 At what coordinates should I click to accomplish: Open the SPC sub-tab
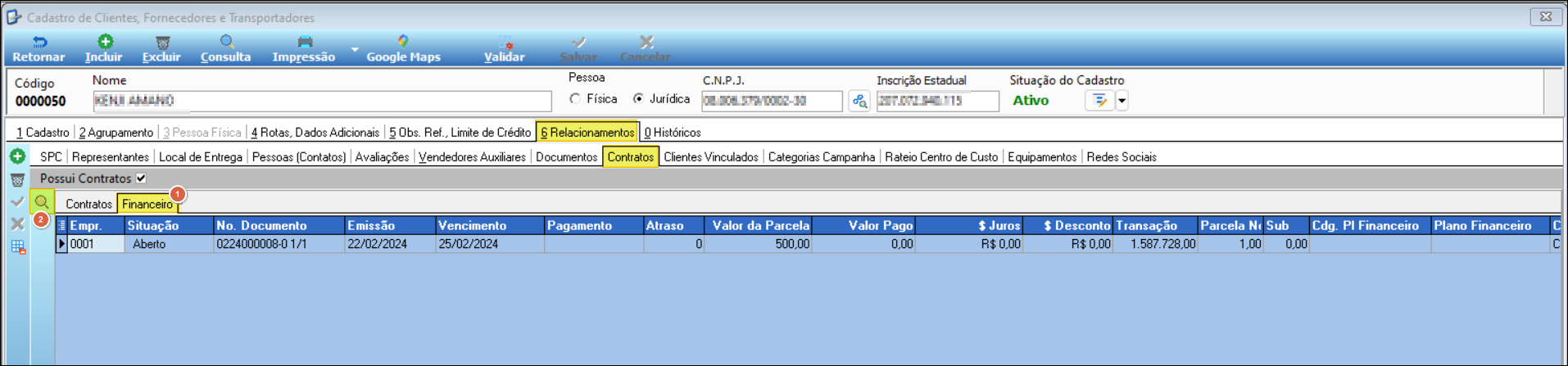[x=51, y=156]
